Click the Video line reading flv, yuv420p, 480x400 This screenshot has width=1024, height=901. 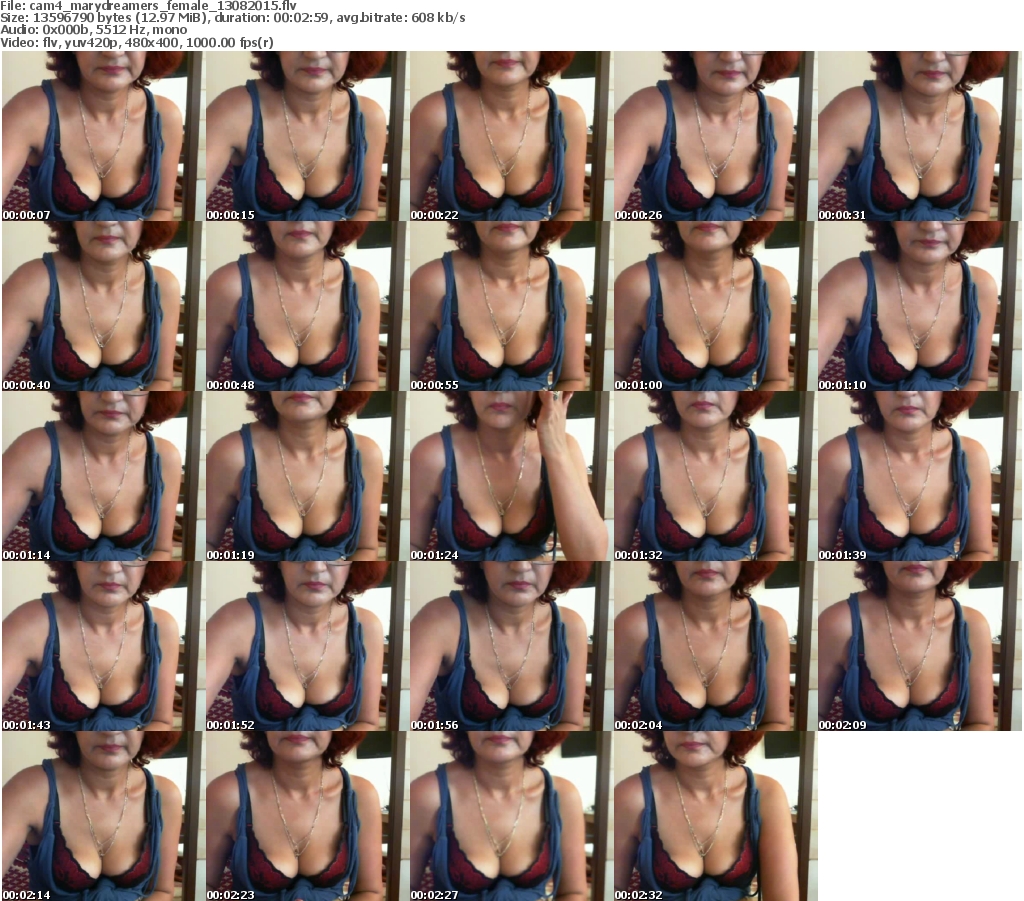[136, 42]
